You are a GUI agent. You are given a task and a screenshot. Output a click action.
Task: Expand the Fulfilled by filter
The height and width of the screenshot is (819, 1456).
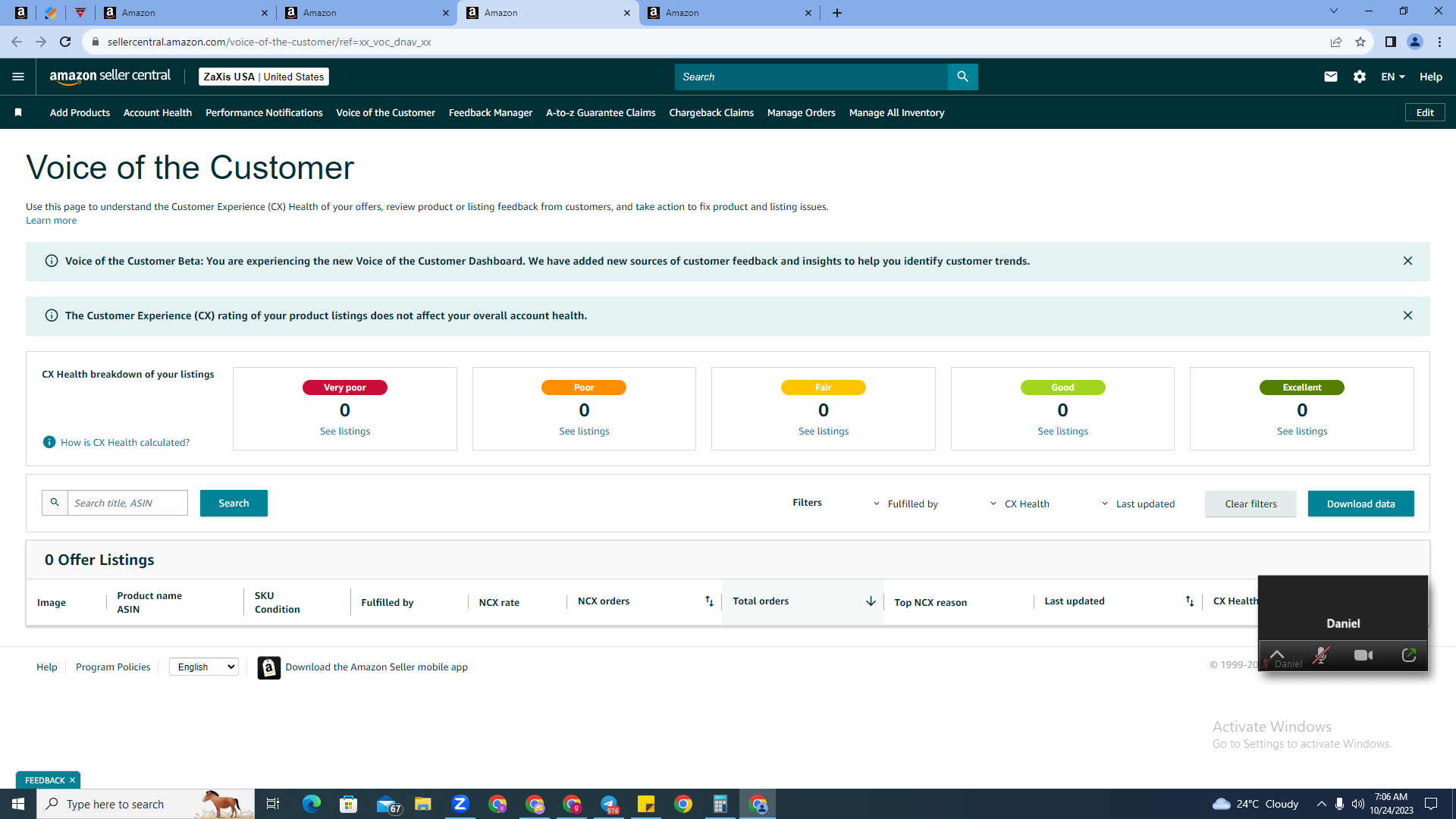[x=905, y=504]
